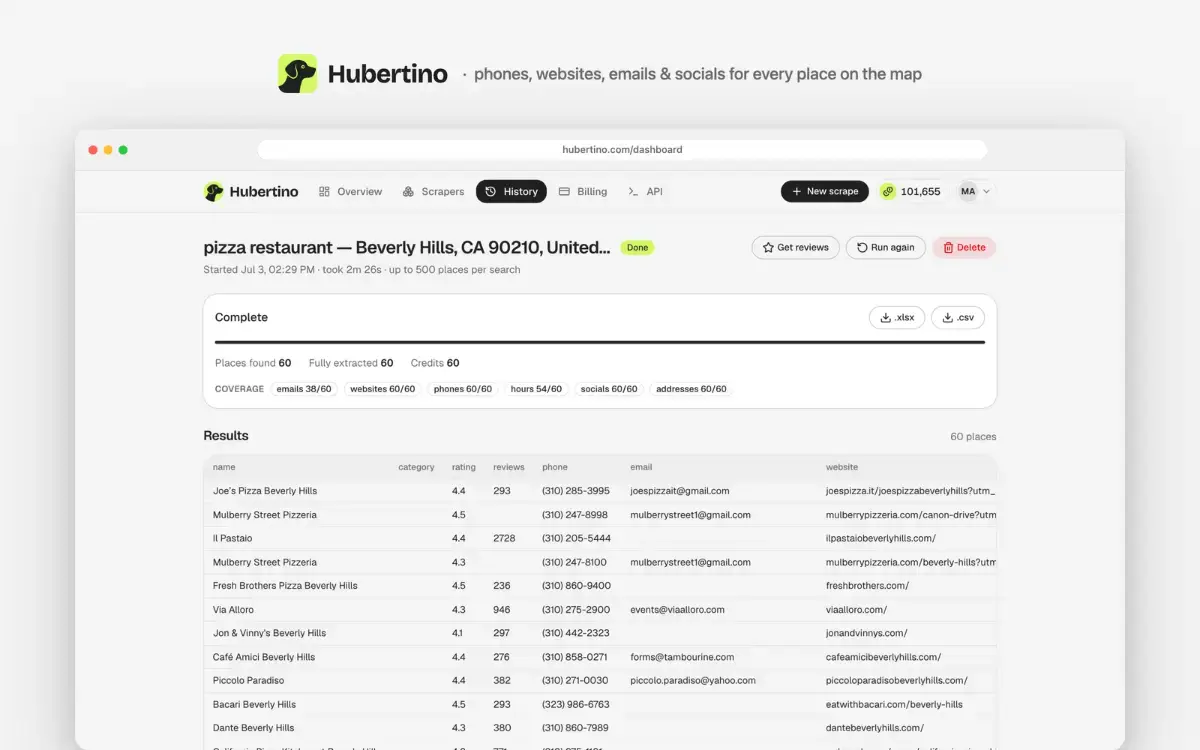Click Café Amici Beverly Hills name

264,657
